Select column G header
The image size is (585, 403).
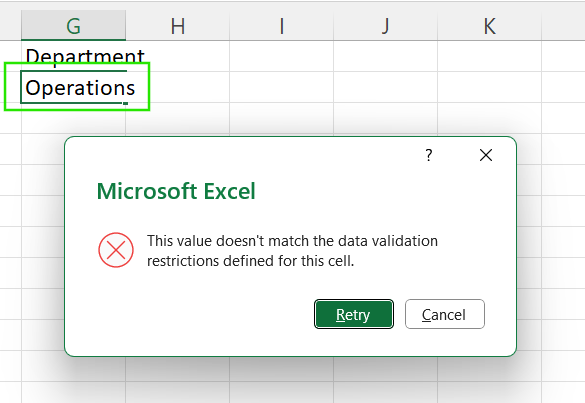pyautogui.click(x=73, y=26)
